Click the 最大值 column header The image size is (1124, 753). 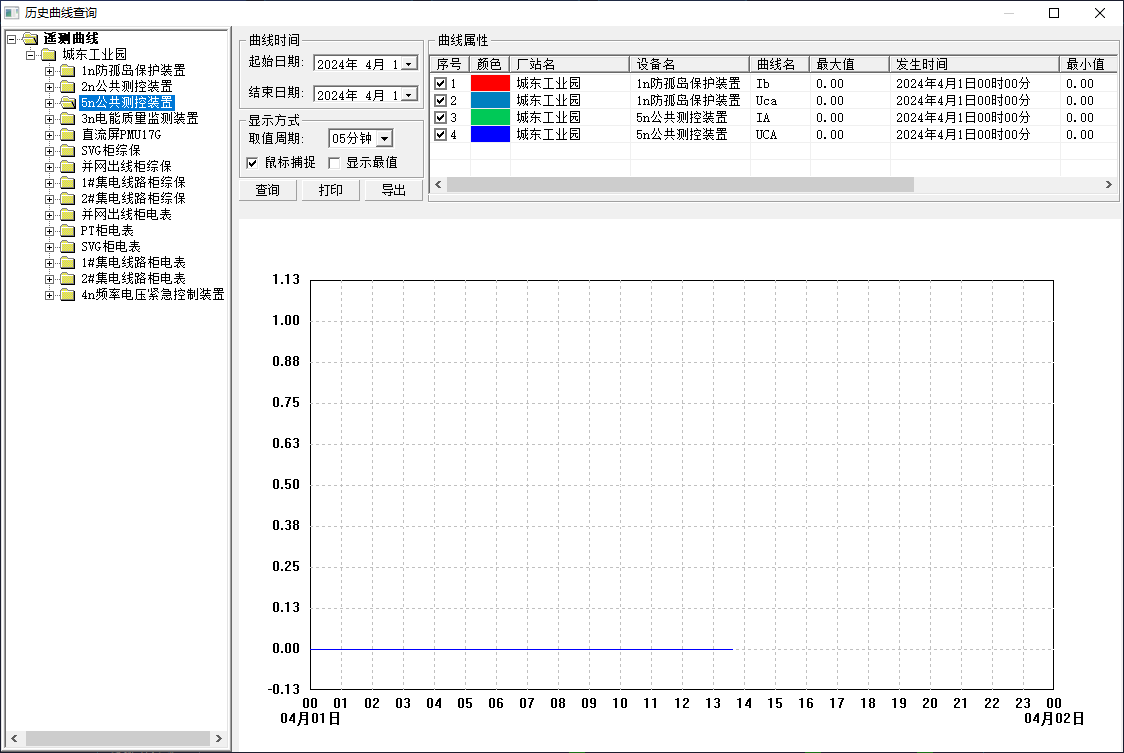pos(849,64)
